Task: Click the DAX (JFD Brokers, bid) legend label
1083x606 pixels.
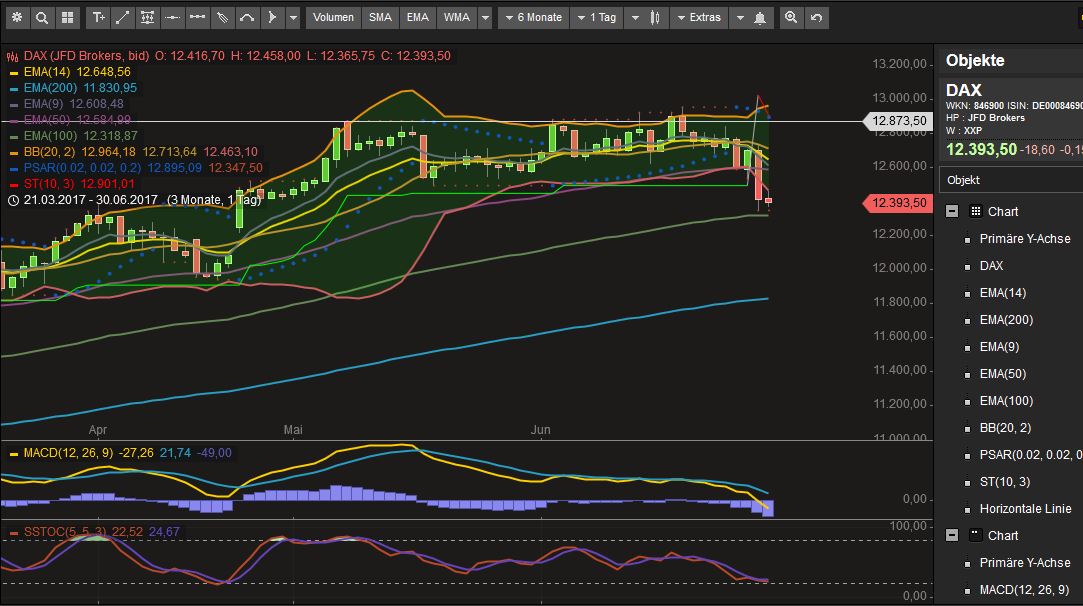Action: coord(86,56)
